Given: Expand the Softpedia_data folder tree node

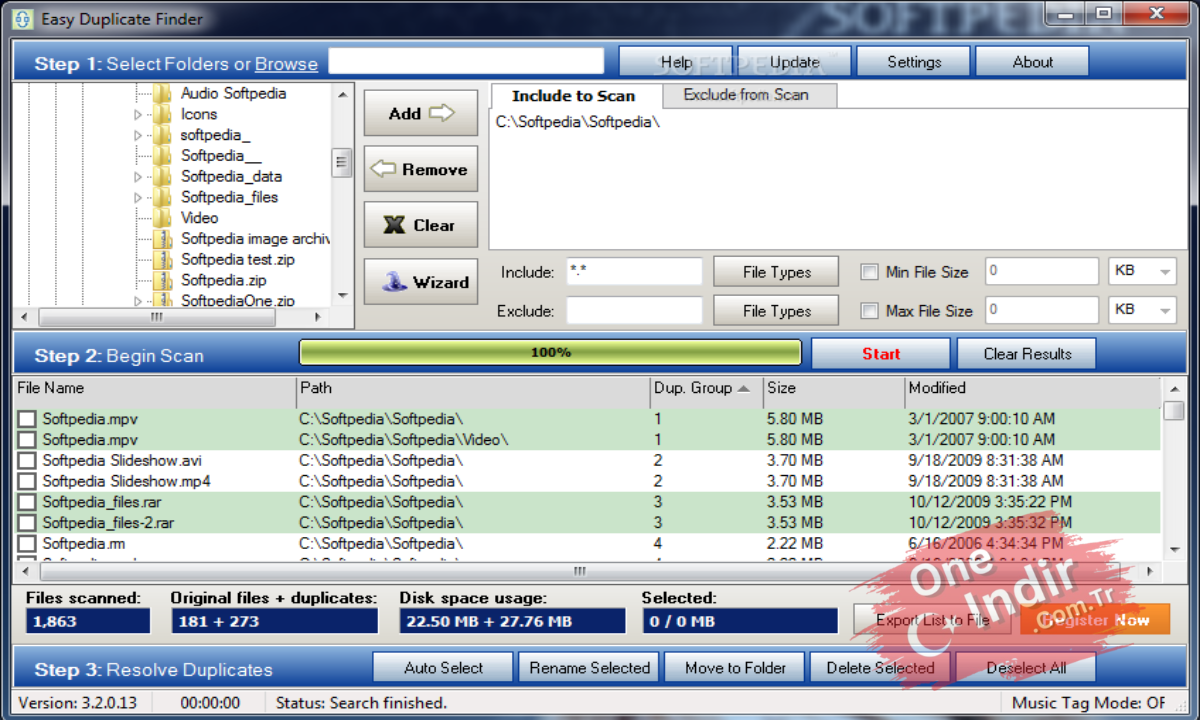Looking at the screenshot, I should pyautogui.click(x=138, y=177).
